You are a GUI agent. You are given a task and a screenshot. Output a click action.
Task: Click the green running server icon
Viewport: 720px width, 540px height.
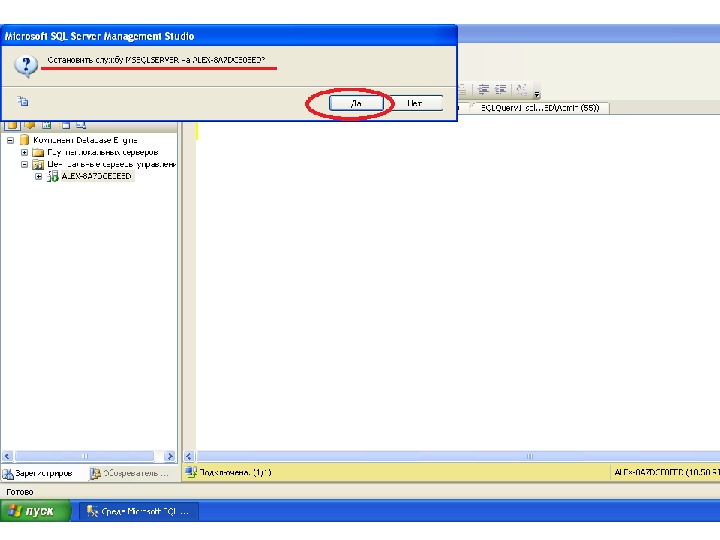52,176
